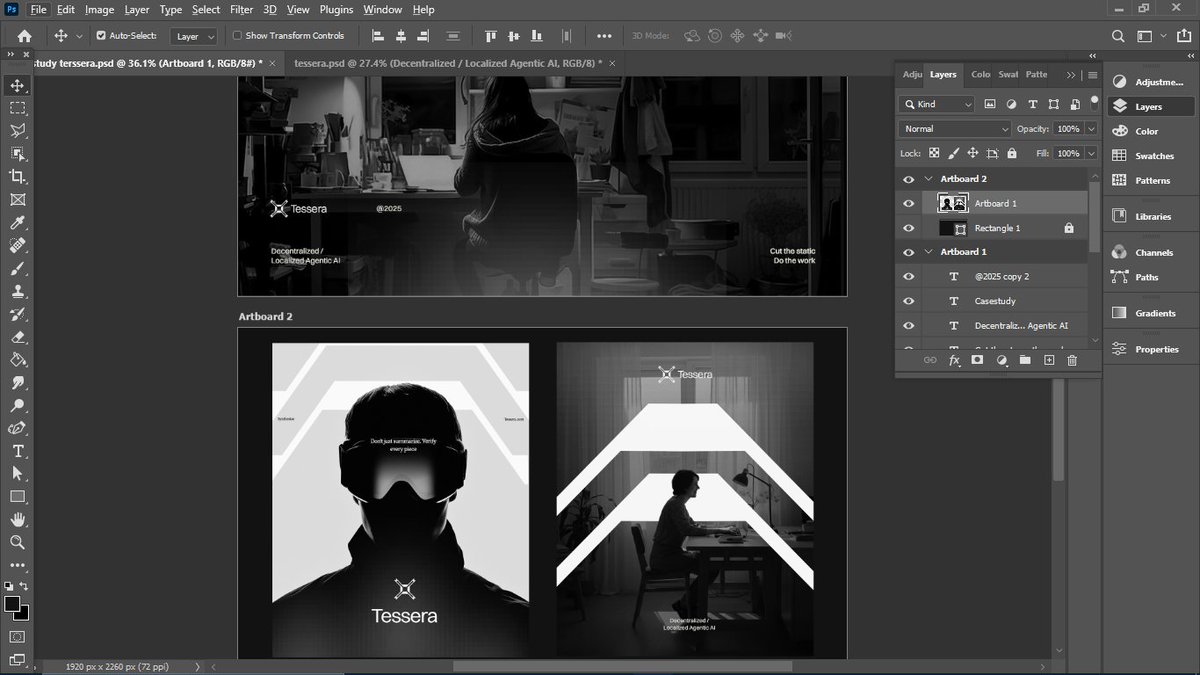Viewport: 1200px width, 675px height.
Task: Open the Move tool preset picker arrow
Action: coord(79,36)
